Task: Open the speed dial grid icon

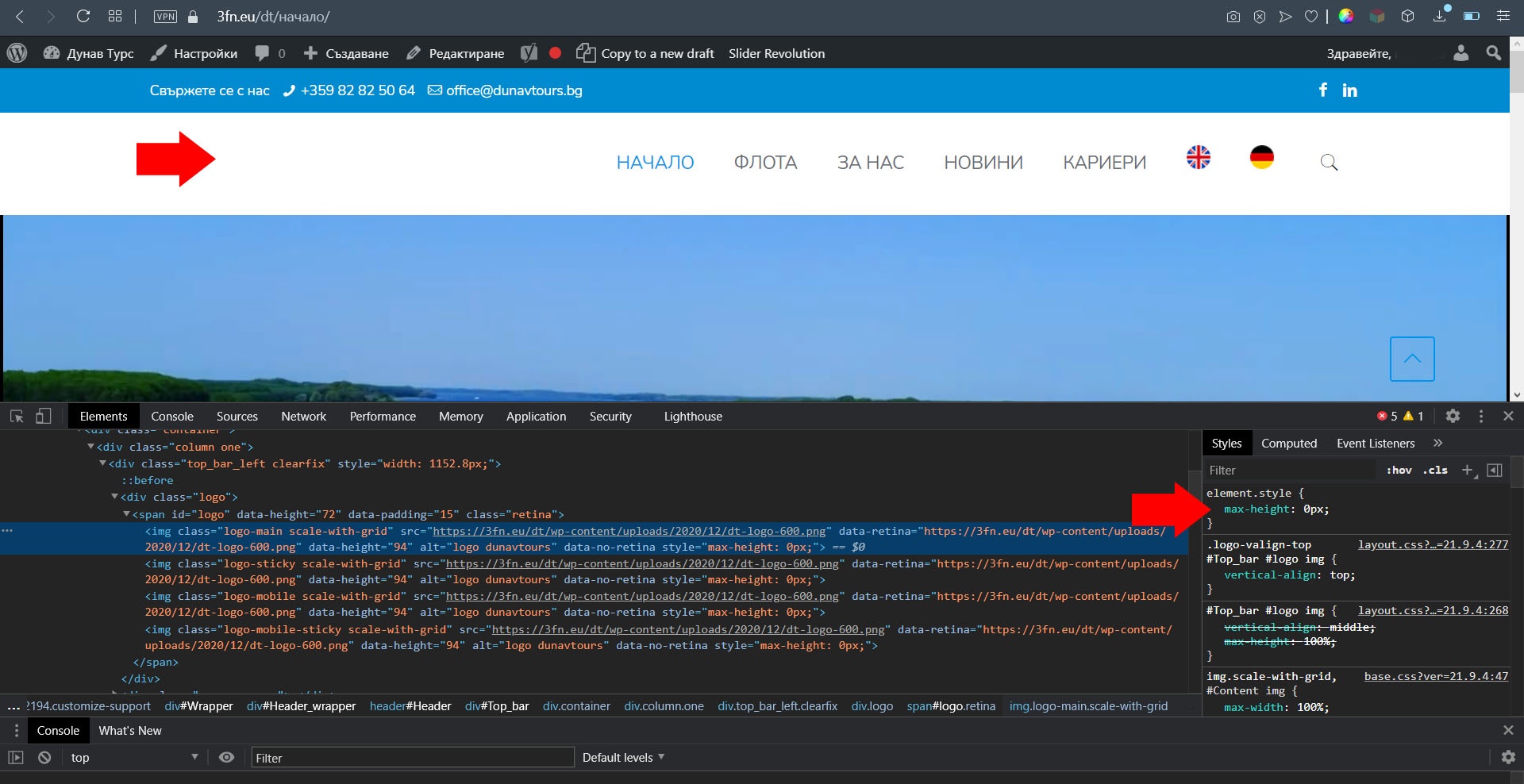Action: [x=115, y=16]
